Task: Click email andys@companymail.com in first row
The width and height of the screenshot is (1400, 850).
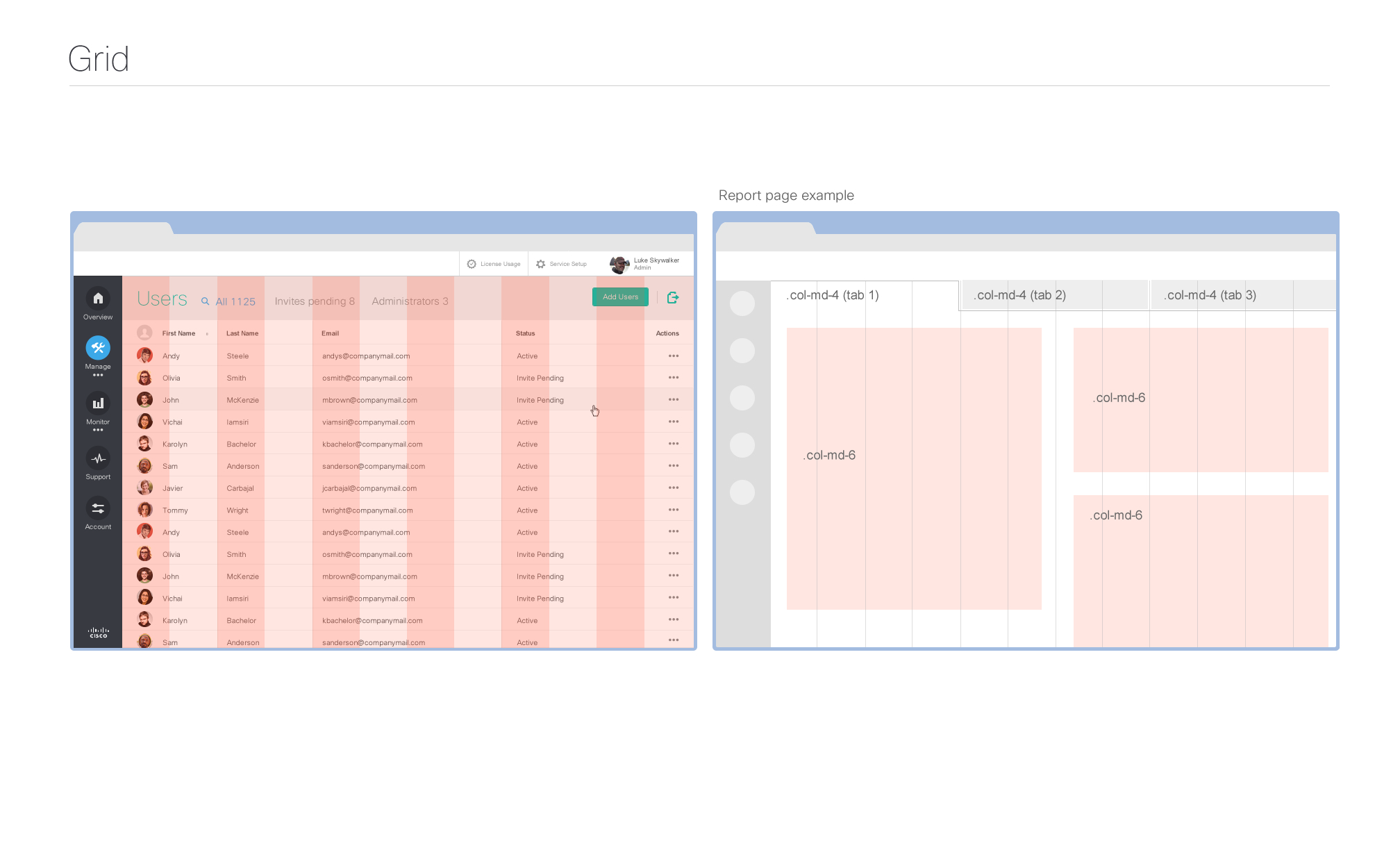Action: click(x=366, y=356)
